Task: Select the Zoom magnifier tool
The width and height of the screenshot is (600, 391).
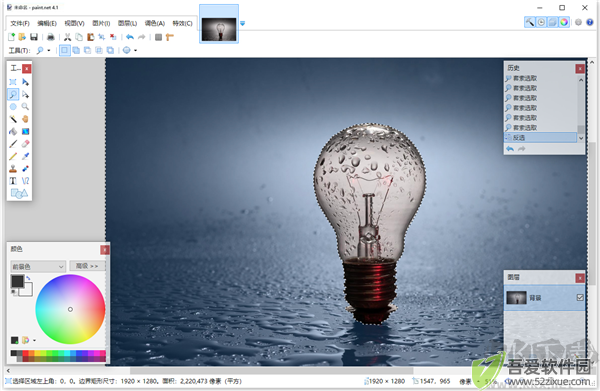Action: (25, 107)
